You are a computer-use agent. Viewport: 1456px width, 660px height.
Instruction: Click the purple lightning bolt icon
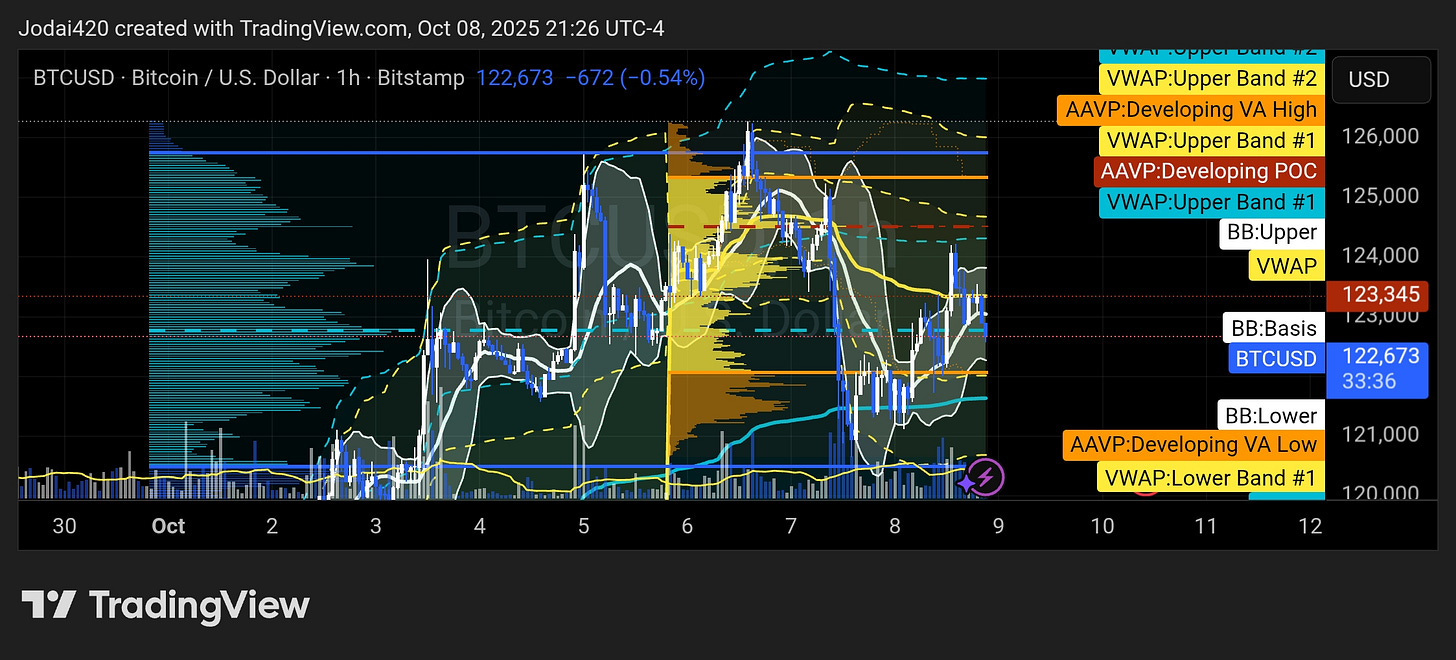tap(987, 478)
